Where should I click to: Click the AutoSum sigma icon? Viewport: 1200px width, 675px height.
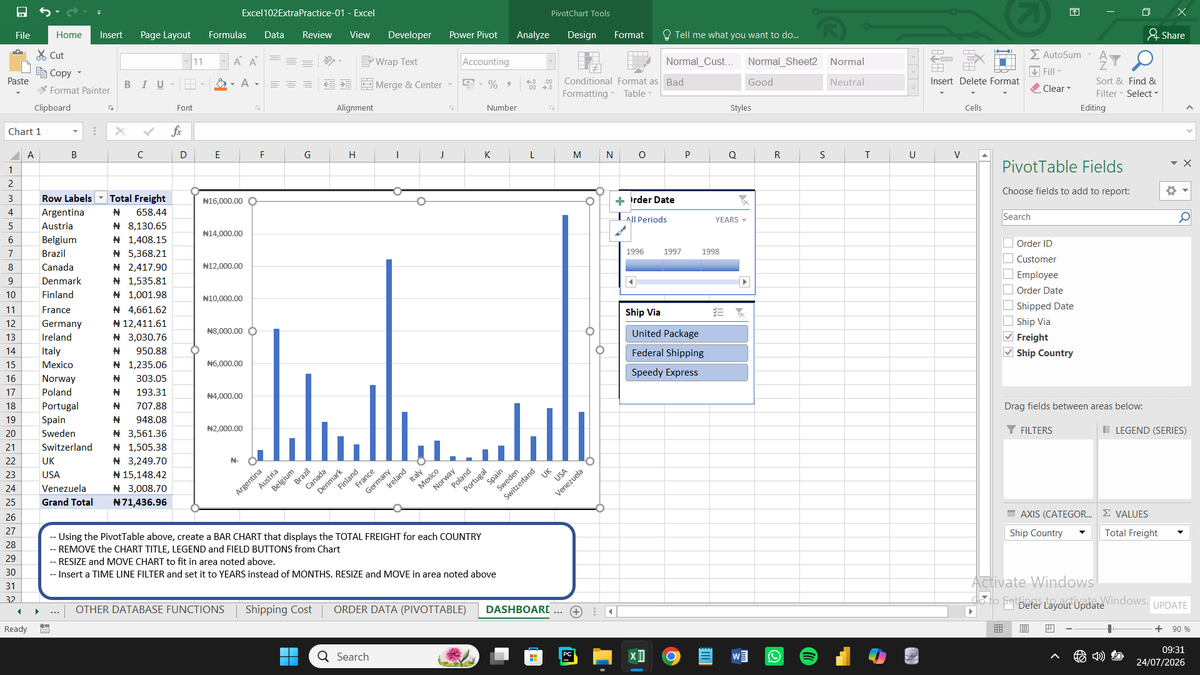click(1035, 55)
